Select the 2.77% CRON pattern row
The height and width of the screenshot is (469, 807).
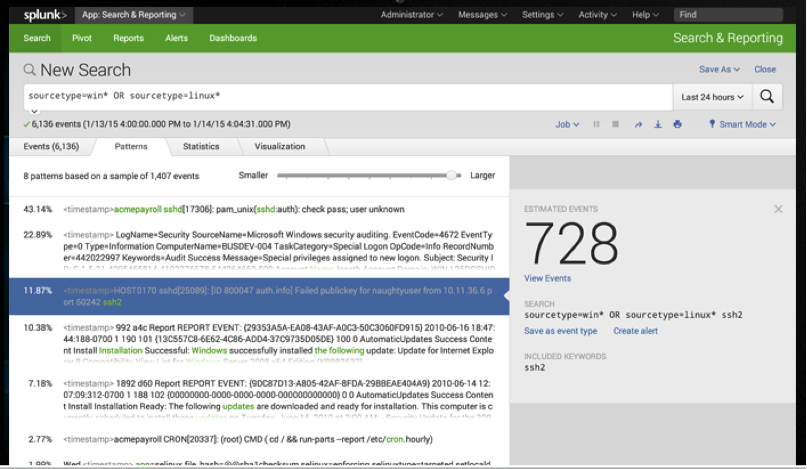pyautogui.click(x=259, y=440)
